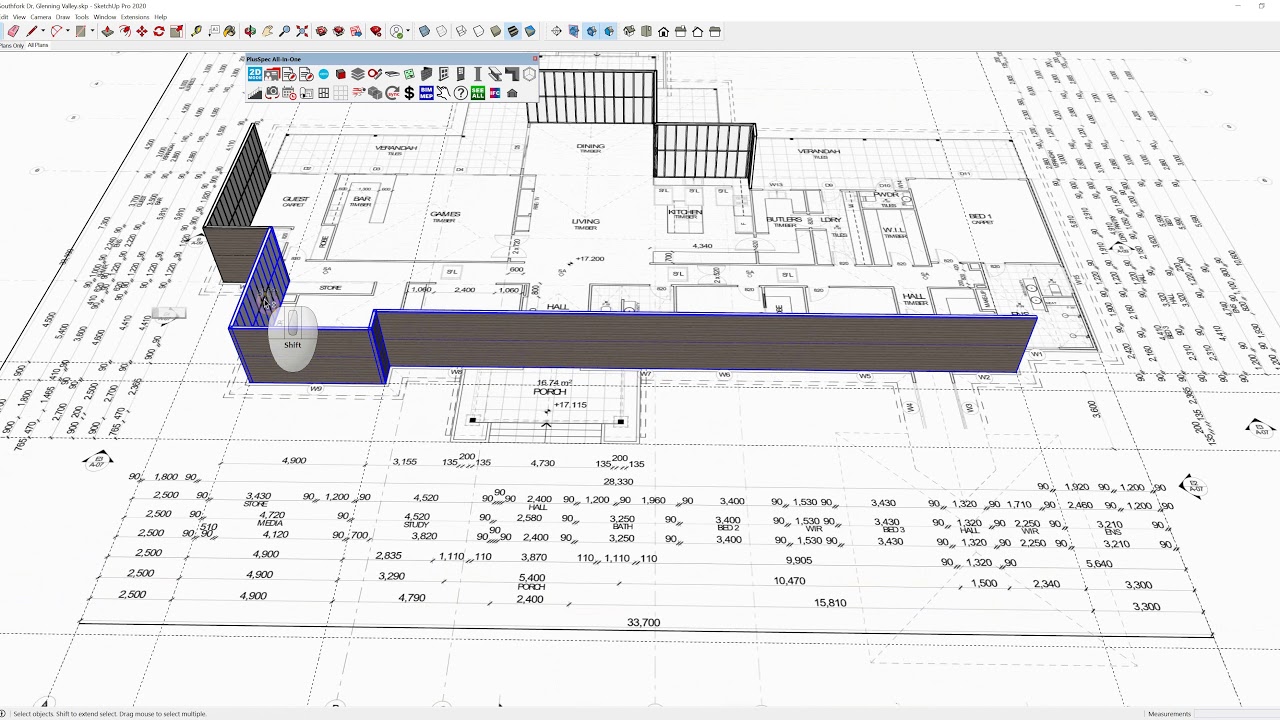This screenshot has height=720, width=1280.
Task: Open the Line tool dropdown arrow
Action: [x=43, y=31]
